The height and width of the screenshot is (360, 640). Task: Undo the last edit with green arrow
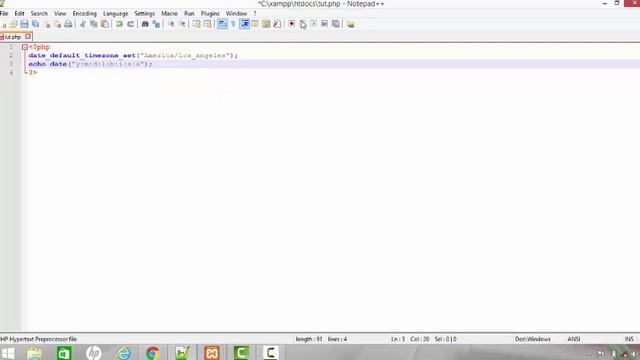coord(119,24)
